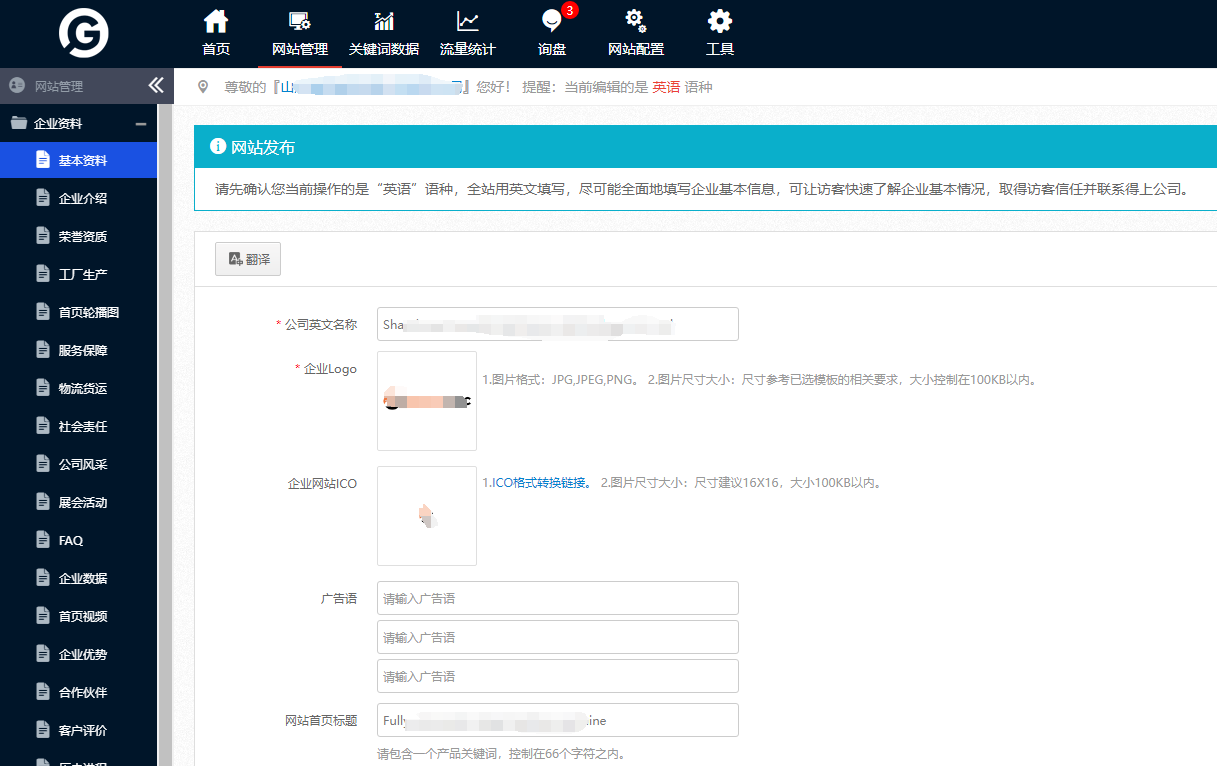Viewport: 1217px width, 766px height.
Task: Select 企业介绍 in the sidebar
Action: 83,198
